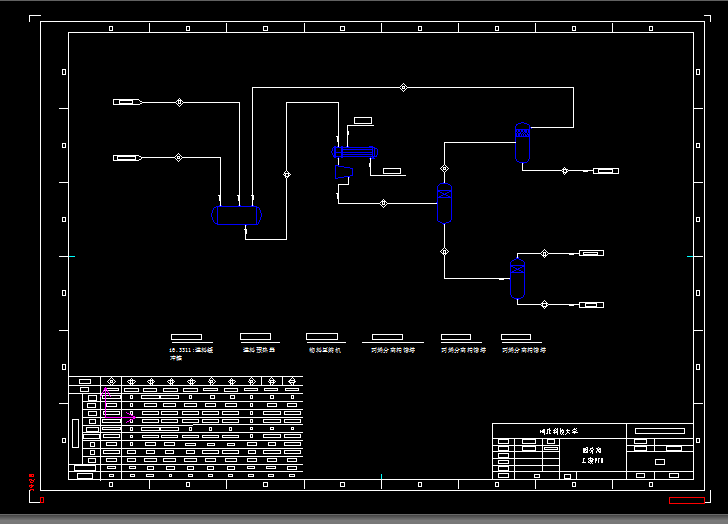
Task: Click the stream diamond on the lower feed line
Action: pos(178,158)
